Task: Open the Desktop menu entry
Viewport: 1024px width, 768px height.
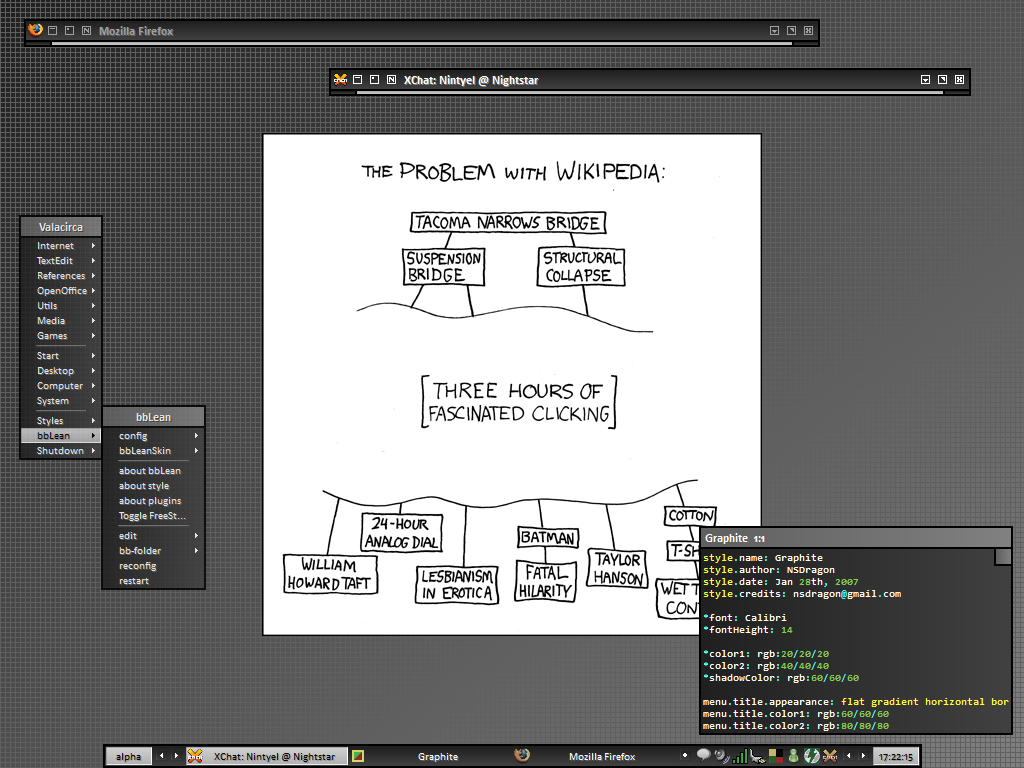Action: (x=61, y=371)
